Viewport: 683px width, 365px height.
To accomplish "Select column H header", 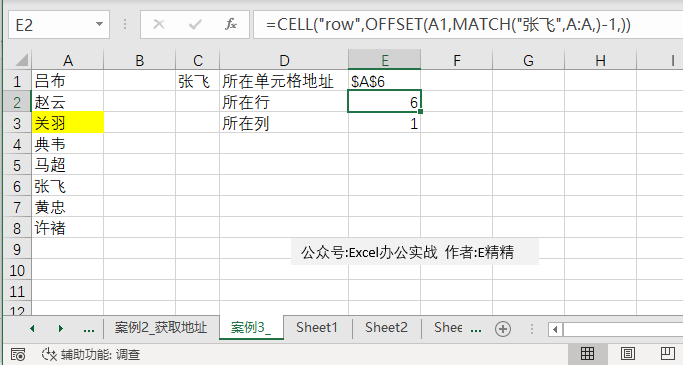I will coord(600,60).
